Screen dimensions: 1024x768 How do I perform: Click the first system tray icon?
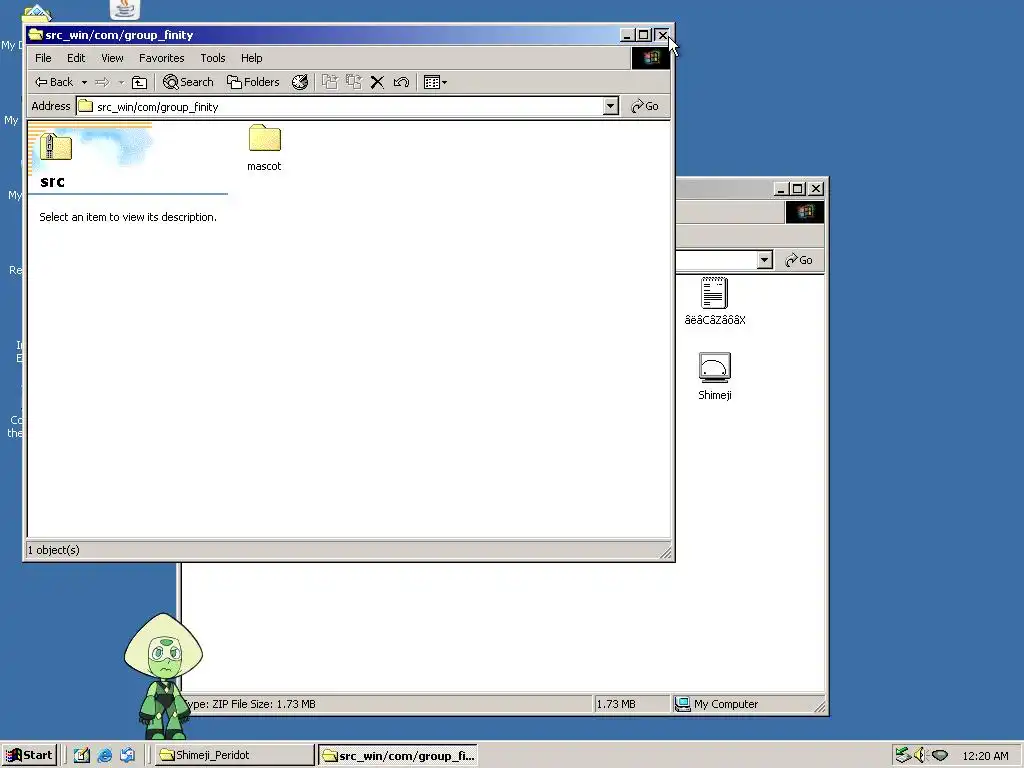tap(903, 755)
